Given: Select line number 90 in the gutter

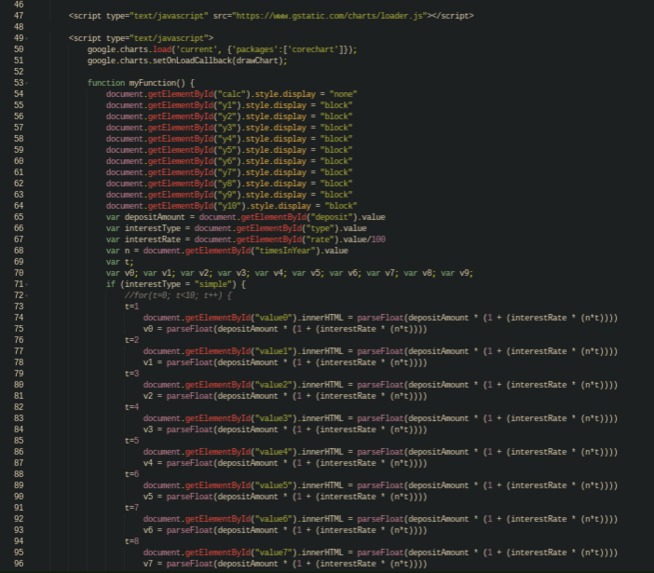Looking at the screenshot, I should (19, 497).
